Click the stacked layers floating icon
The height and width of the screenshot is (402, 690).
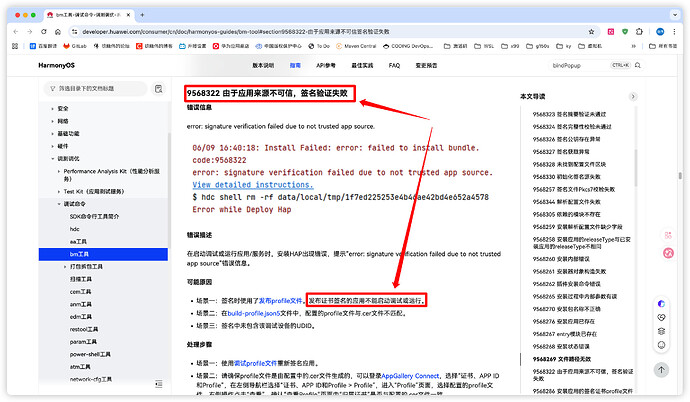coord(661,331)
